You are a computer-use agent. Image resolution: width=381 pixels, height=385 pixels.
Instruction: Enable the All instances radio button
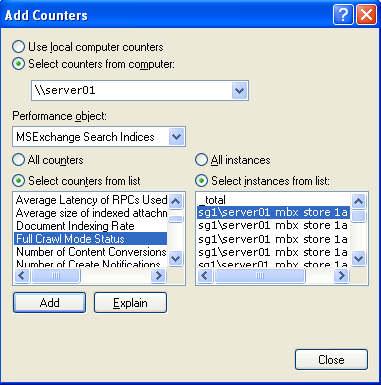201,160
